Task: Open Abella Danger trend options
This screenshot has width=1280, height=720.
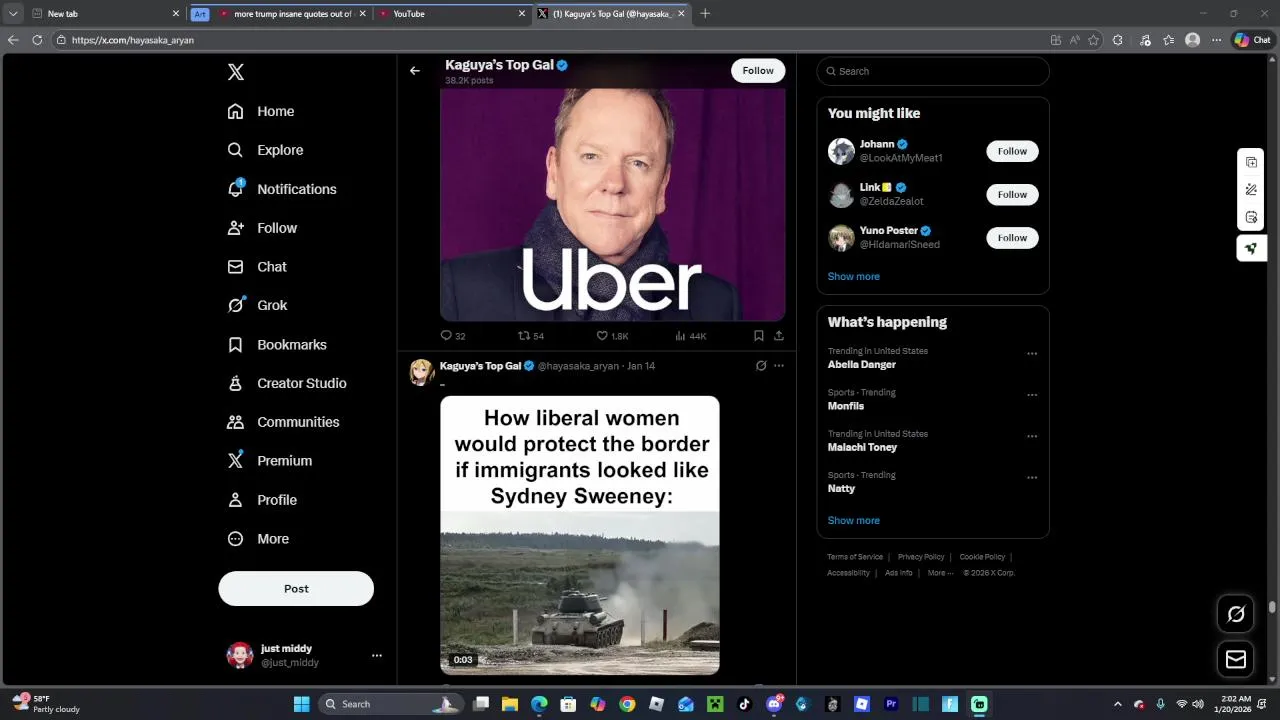Action: [x=1032, y=353]
